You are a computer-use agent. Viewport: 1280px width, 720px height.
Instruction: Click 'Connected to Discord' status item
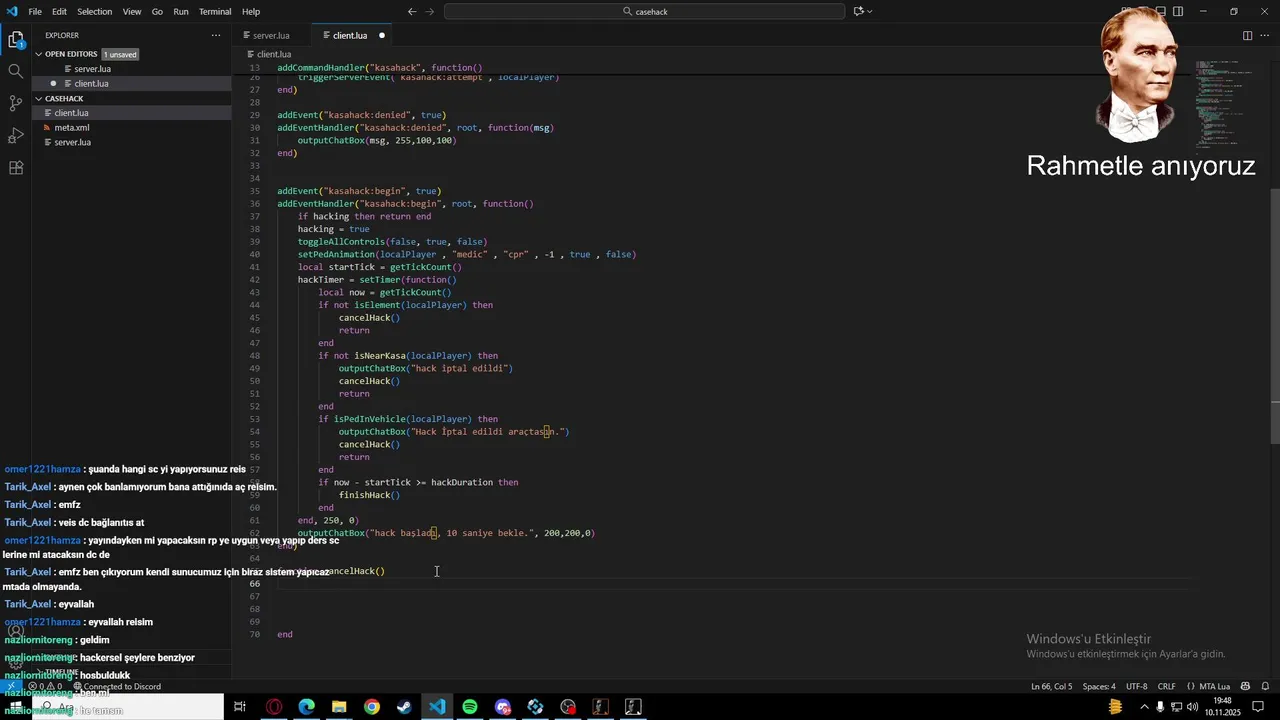(x=116, y=687)
